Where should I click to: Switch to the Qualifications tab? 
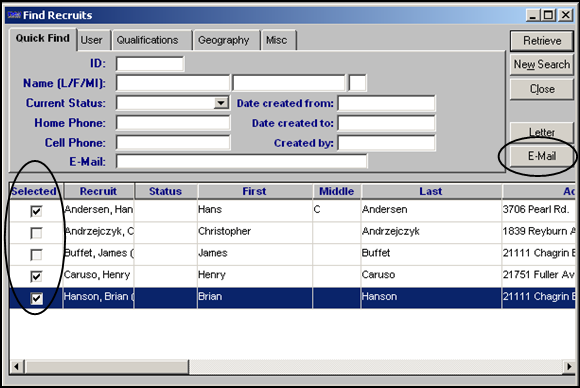pos(148,40)
